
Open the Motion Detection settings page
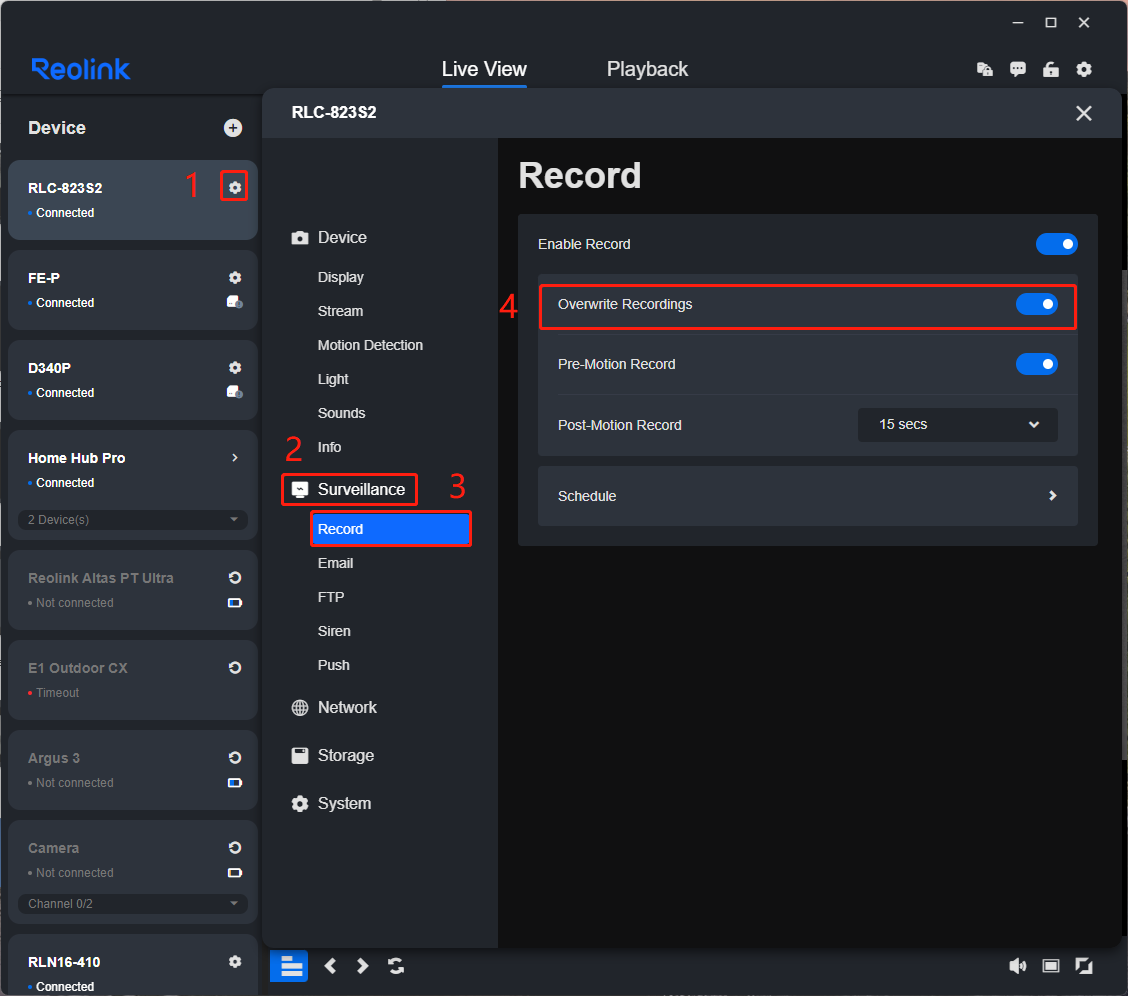click(x=370, y=344)
